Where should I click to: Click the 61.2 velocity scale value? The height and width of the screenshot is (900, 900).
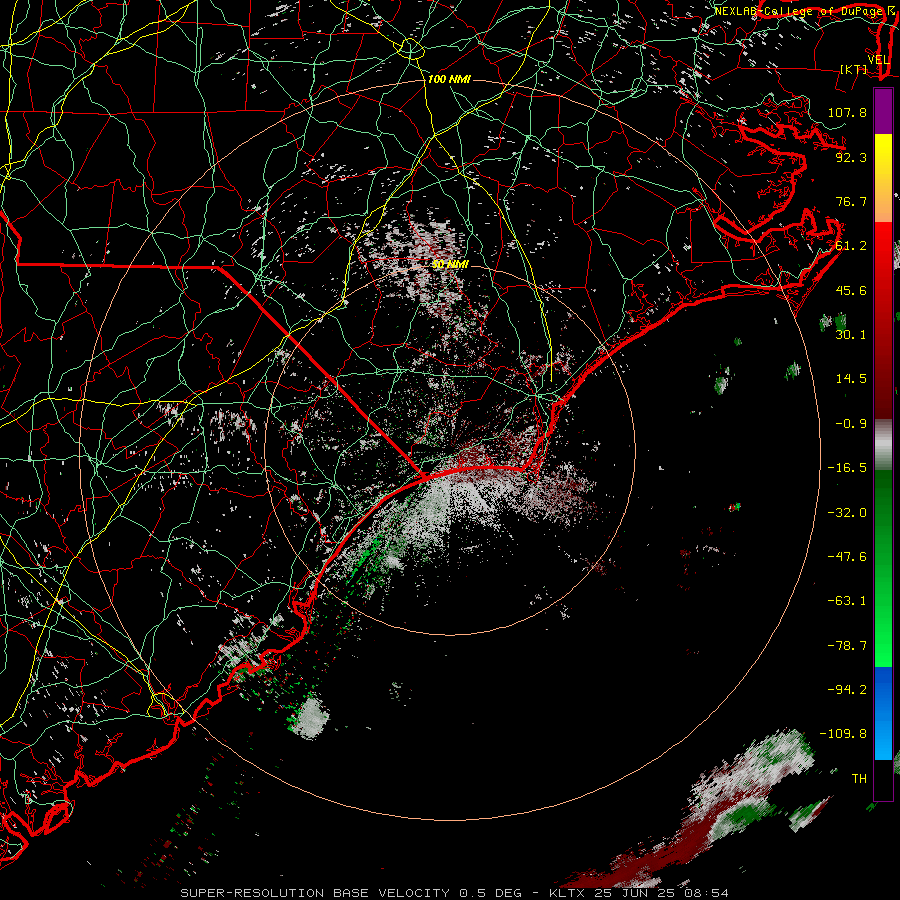point(851,246)
